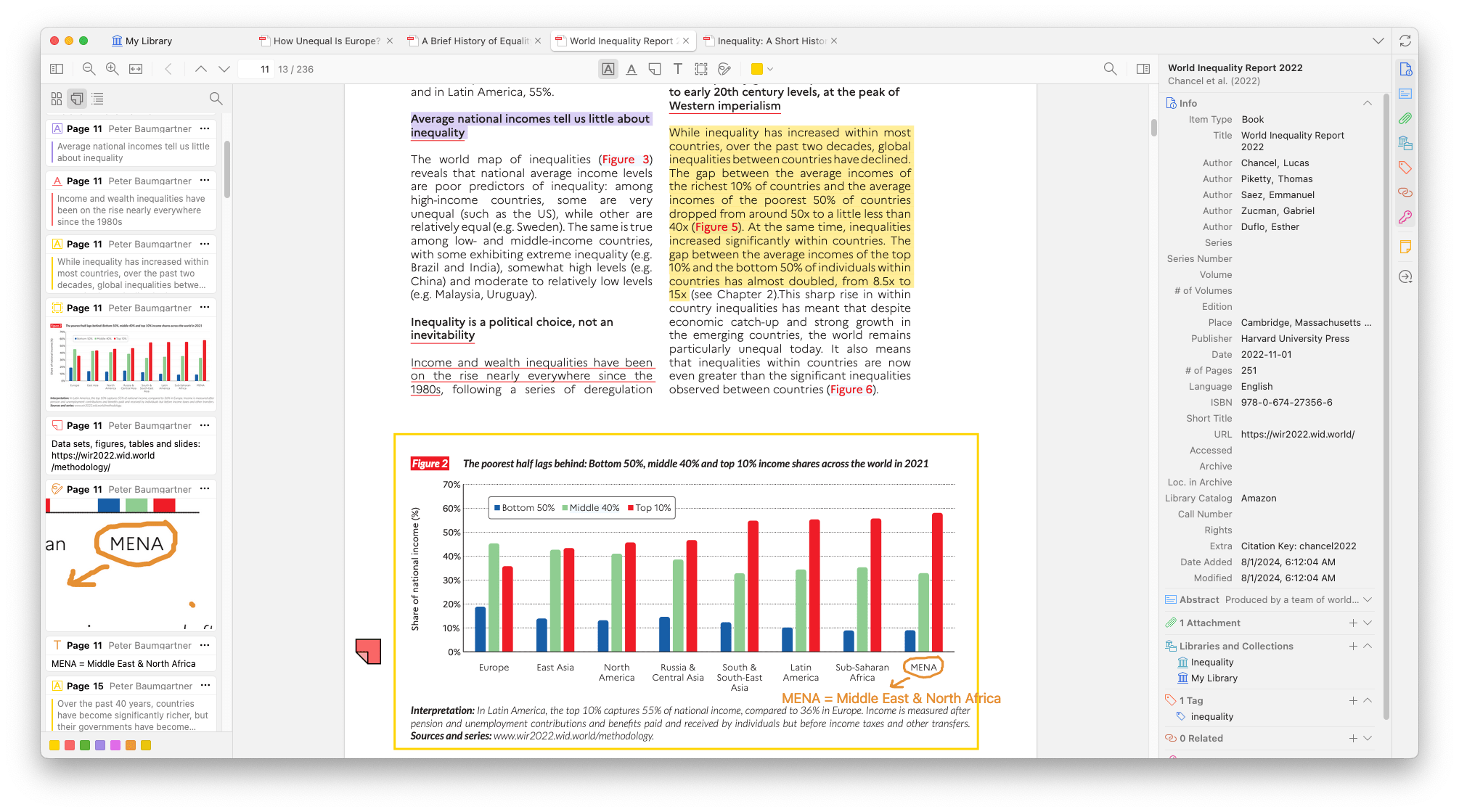Open the My Library tab
Image resolution: width=1459 pixels, height=812 pixels.
point(142,41)
